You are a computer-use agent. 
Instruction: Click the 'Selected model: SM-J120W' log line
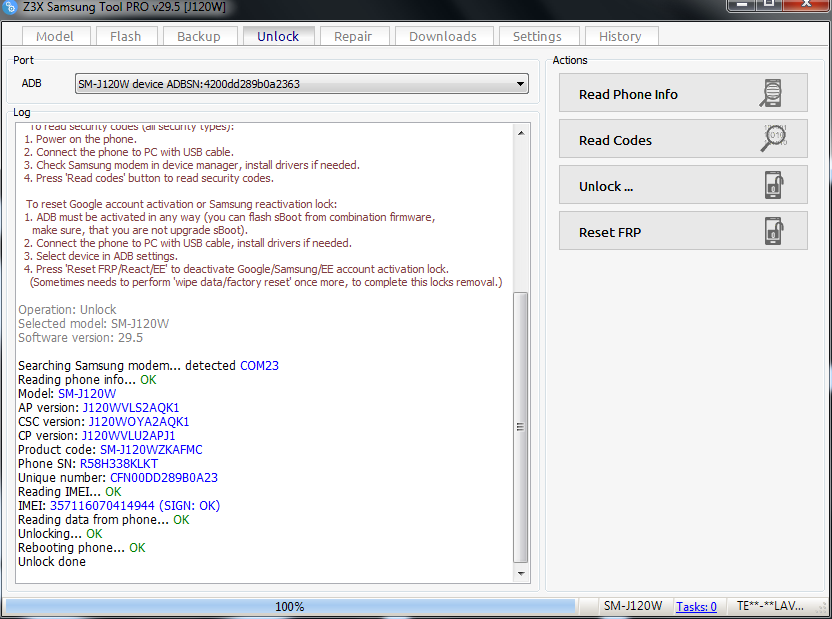(x=93, y=324)
